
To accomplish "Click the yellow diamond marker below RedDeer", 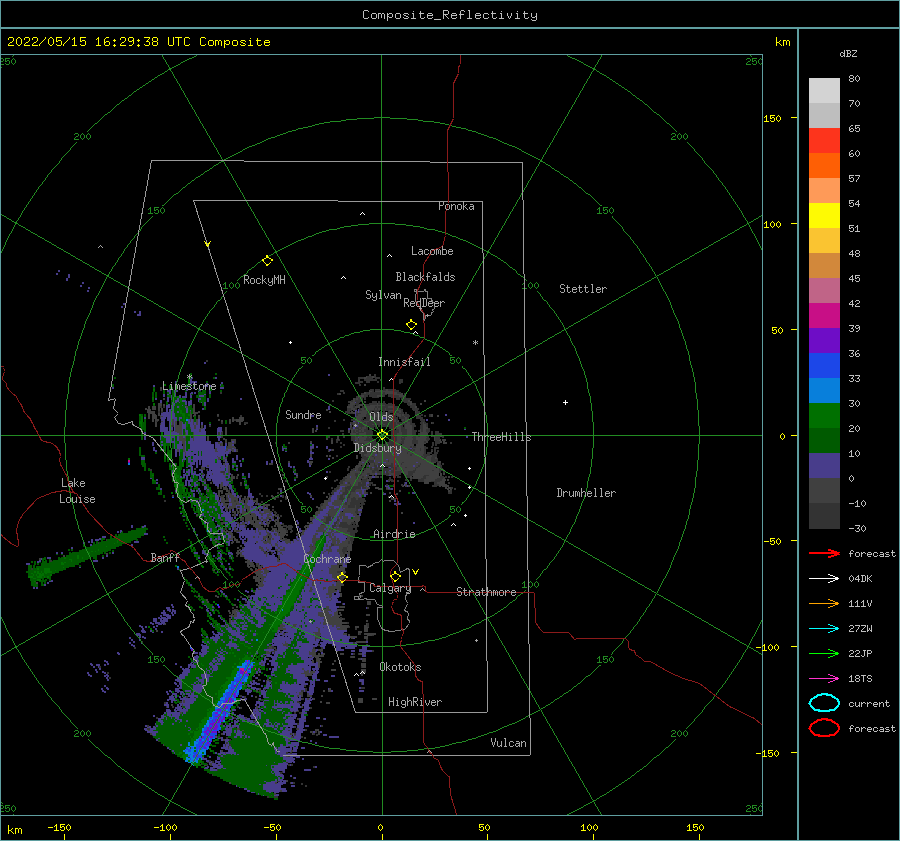I will (411, 324).
